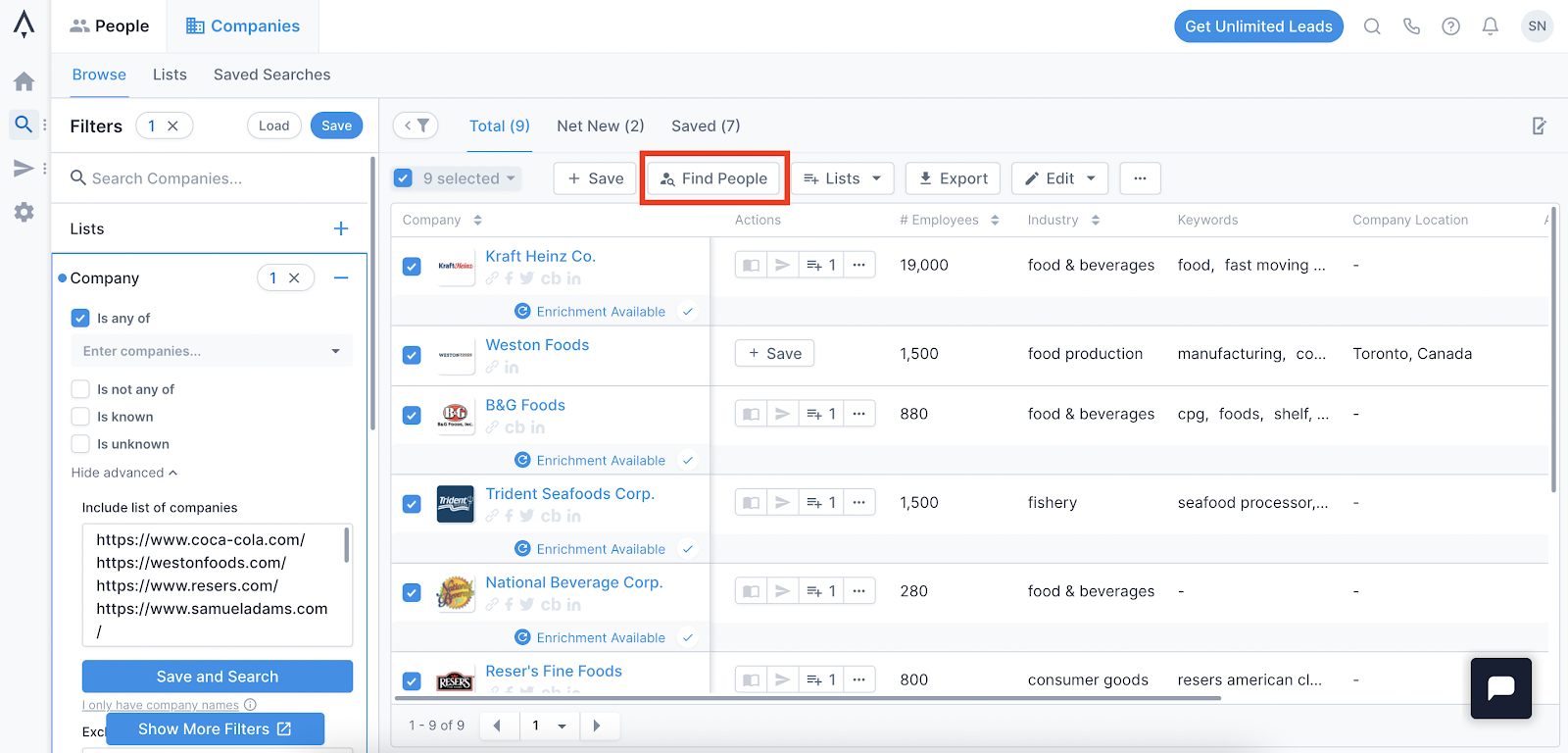Open Trident Seafoods more actions menu
1568x753 pixels.
[x=858, y=503]
